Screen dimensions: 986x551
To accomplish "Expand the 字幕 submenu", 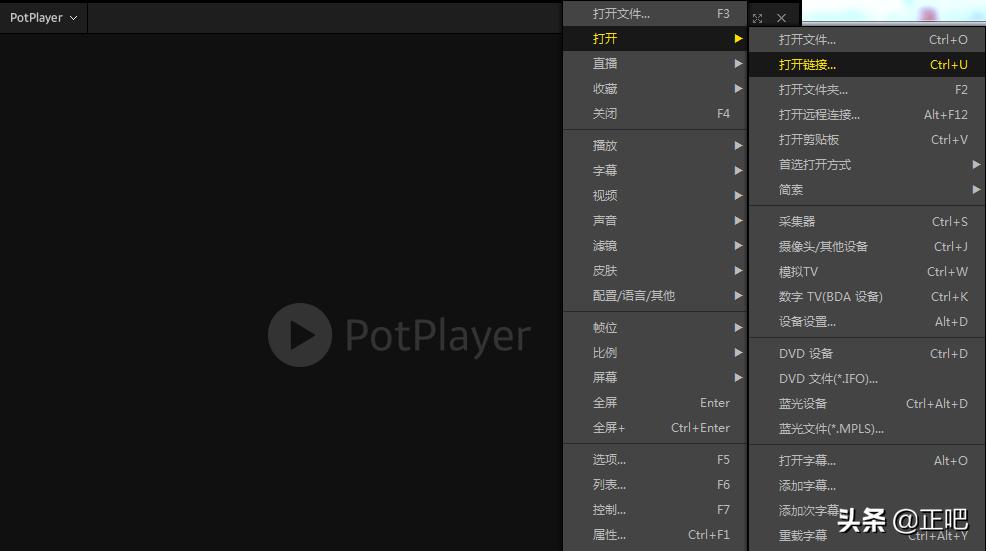I will tap(655, 170).
